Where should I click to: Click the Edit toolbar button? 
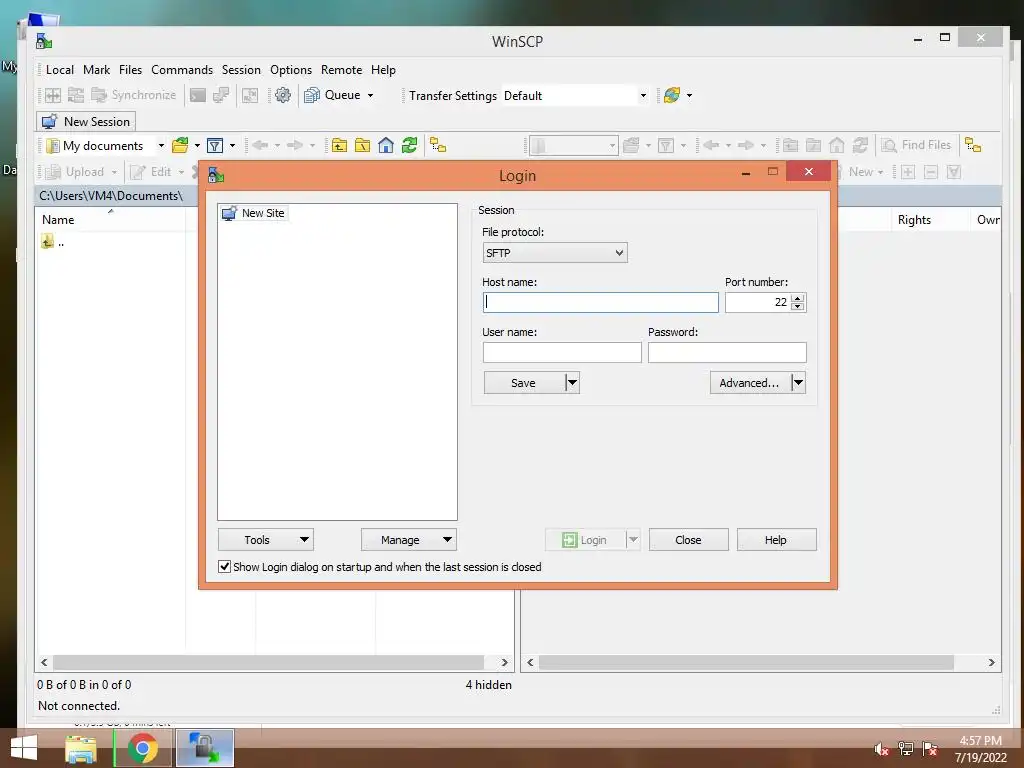pyautogui.click(x=151, y=172)
